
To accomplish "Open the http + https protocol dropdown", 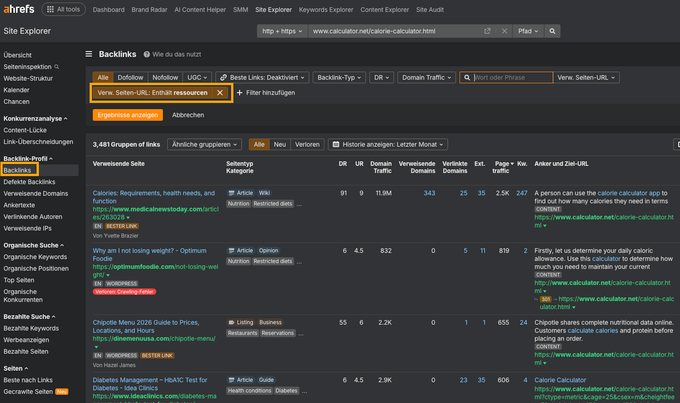I will [282, 31].
